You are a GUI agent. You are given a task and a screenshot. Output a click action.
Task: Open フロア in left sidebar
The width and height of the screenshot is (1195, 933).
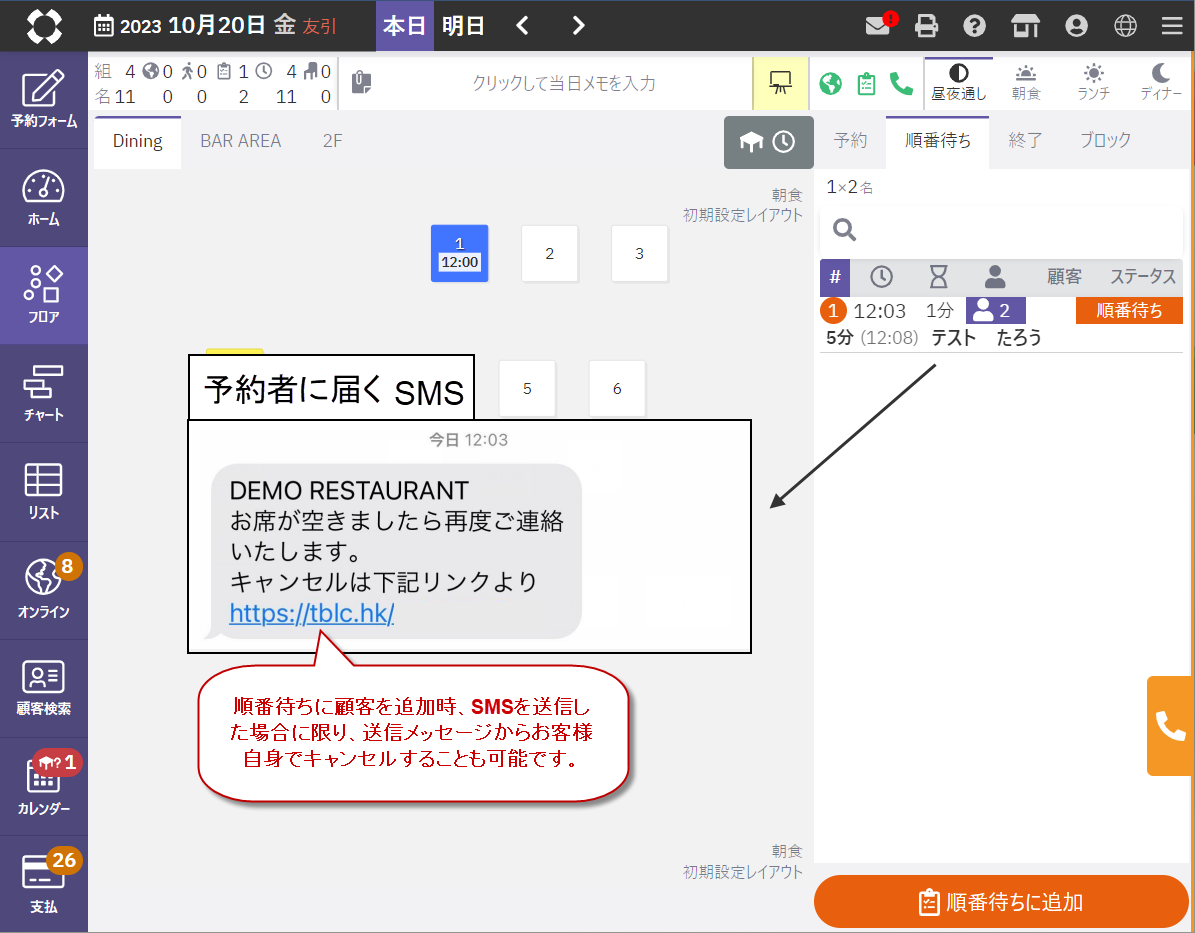click(x=44, y=296)
